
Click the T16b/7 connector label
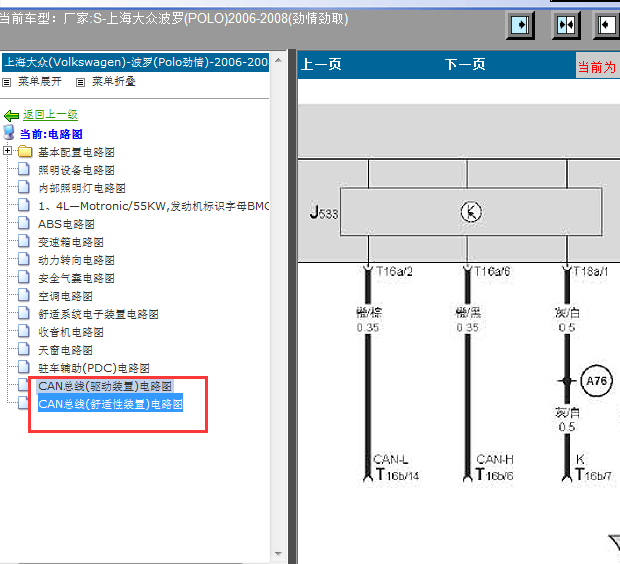594,475
